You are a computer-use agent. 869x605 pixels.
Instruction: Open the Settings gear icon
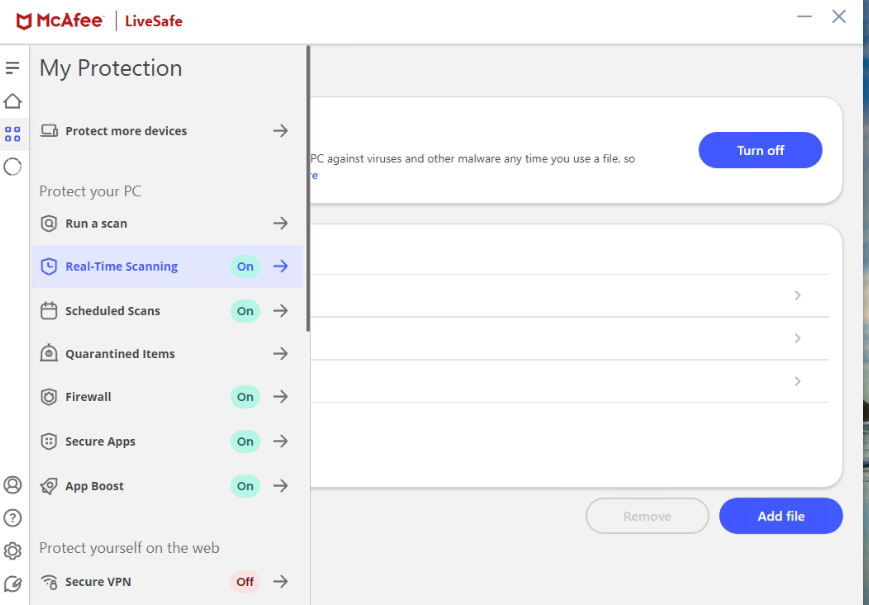coord(13,551)
